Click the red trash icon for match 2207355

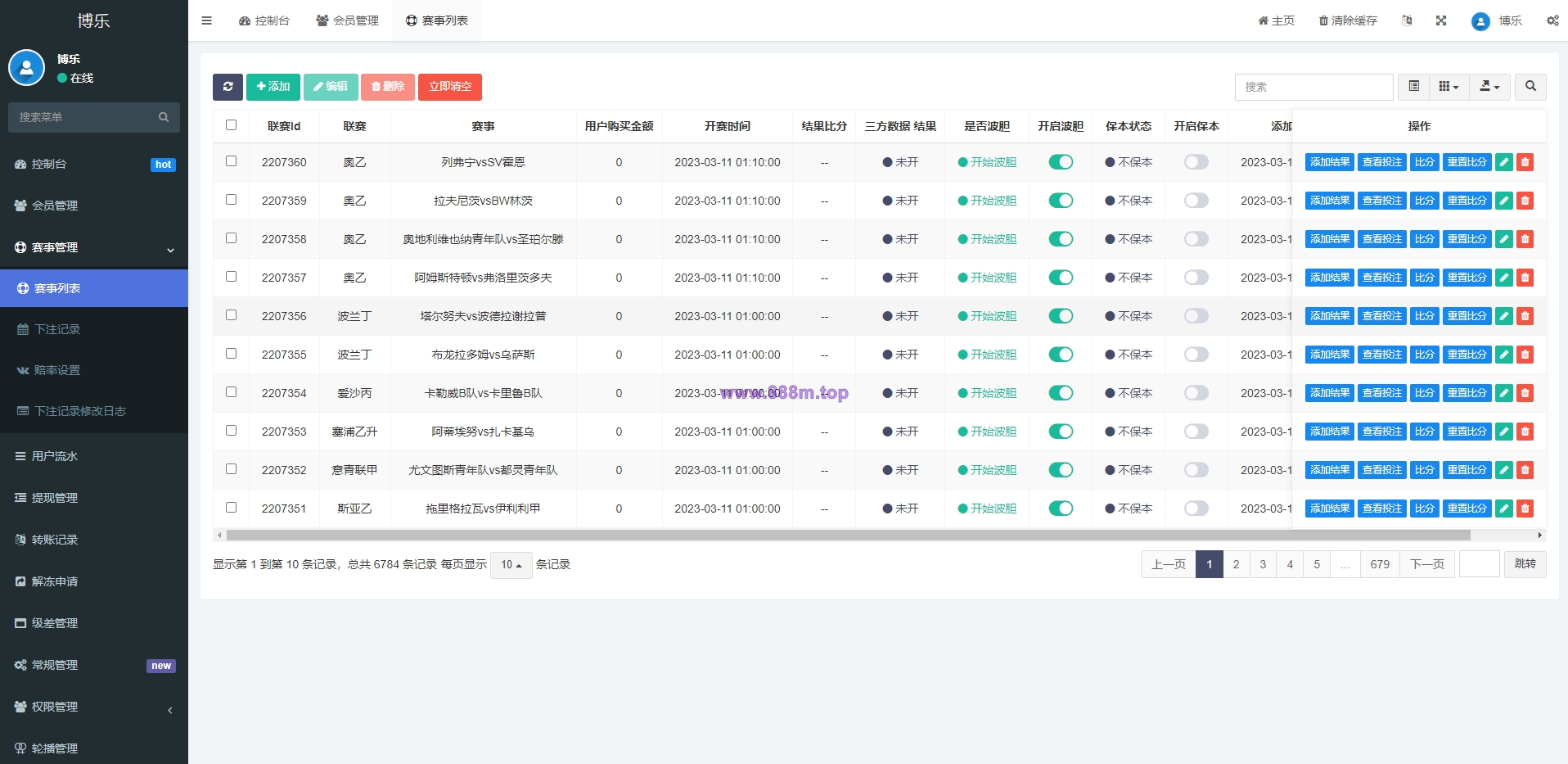[x=1525, y=355]
